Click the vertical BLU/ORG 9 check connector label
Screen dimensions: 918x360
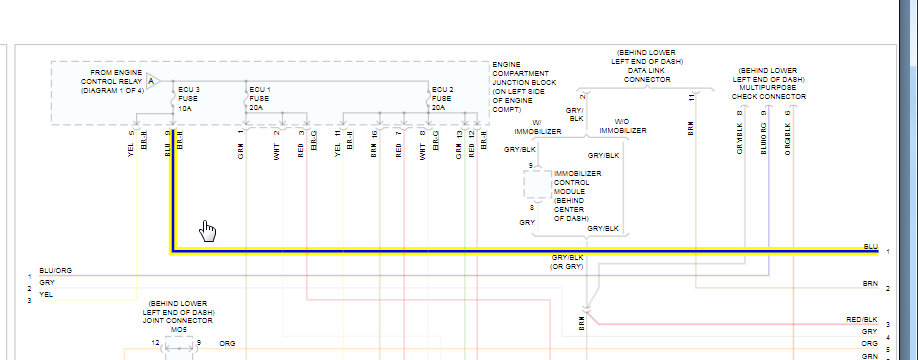point(763,132)
